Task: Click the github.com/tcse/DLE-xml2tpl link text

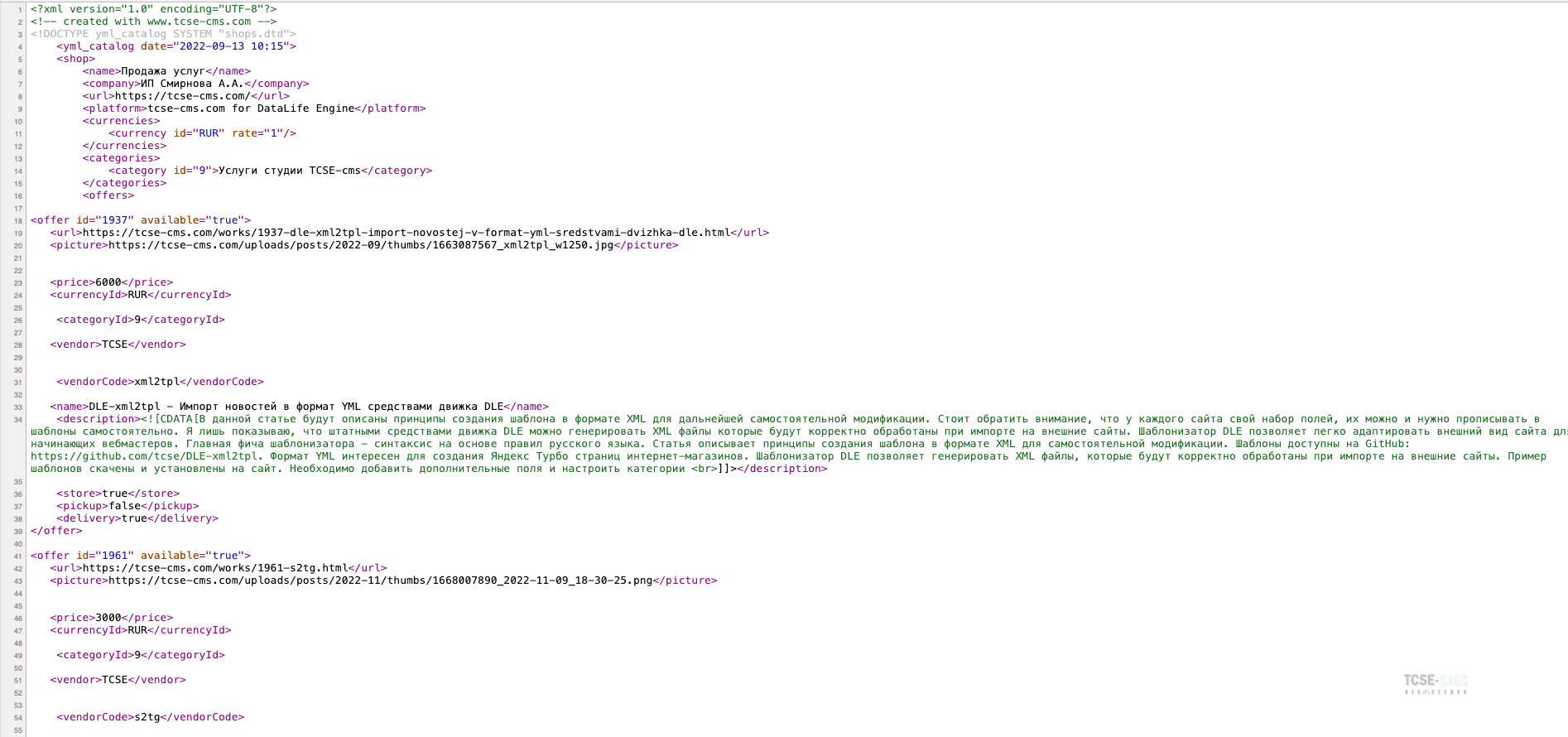Action: click(144, 456)
